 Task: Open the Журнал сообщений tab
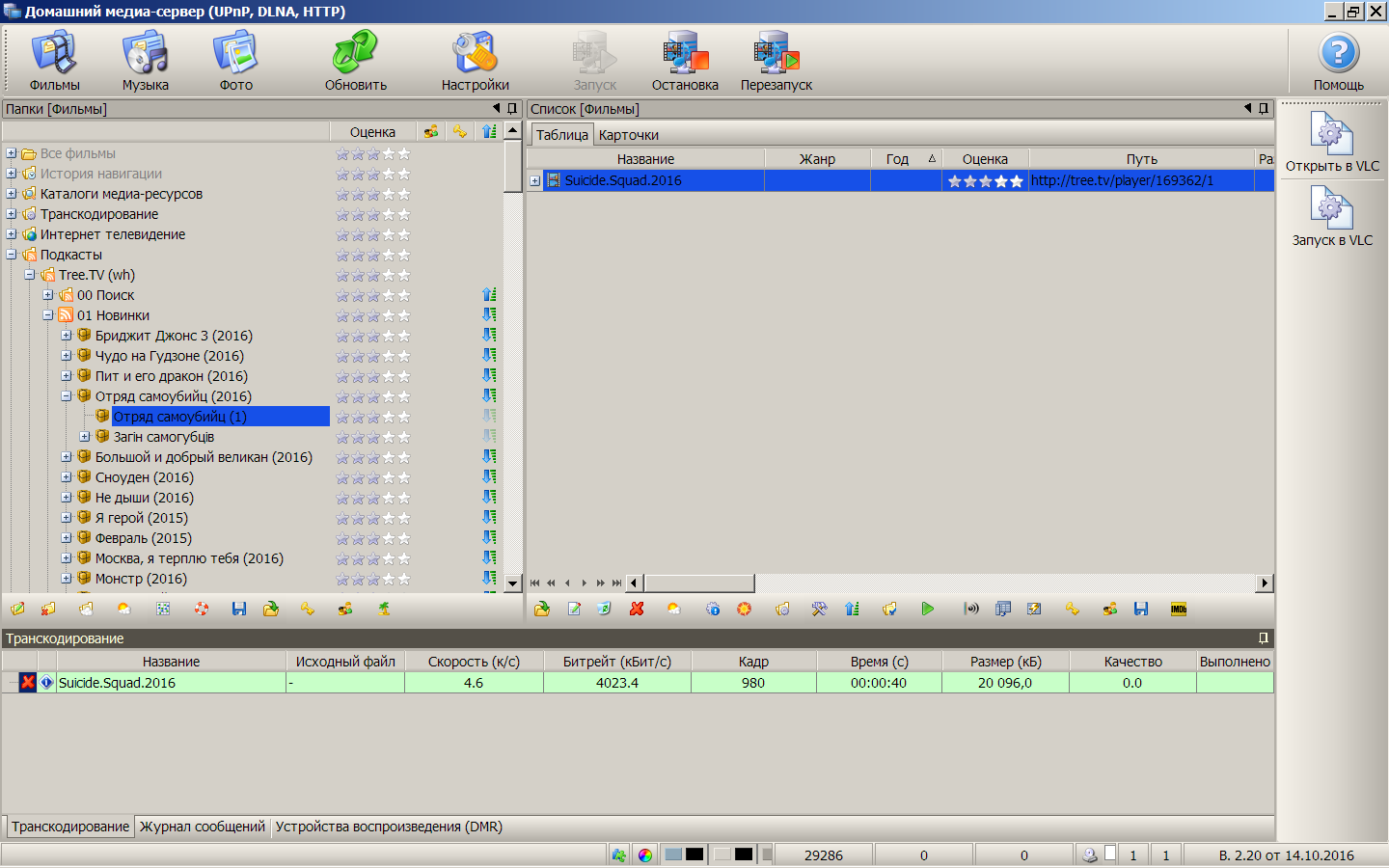pos(202,827)
